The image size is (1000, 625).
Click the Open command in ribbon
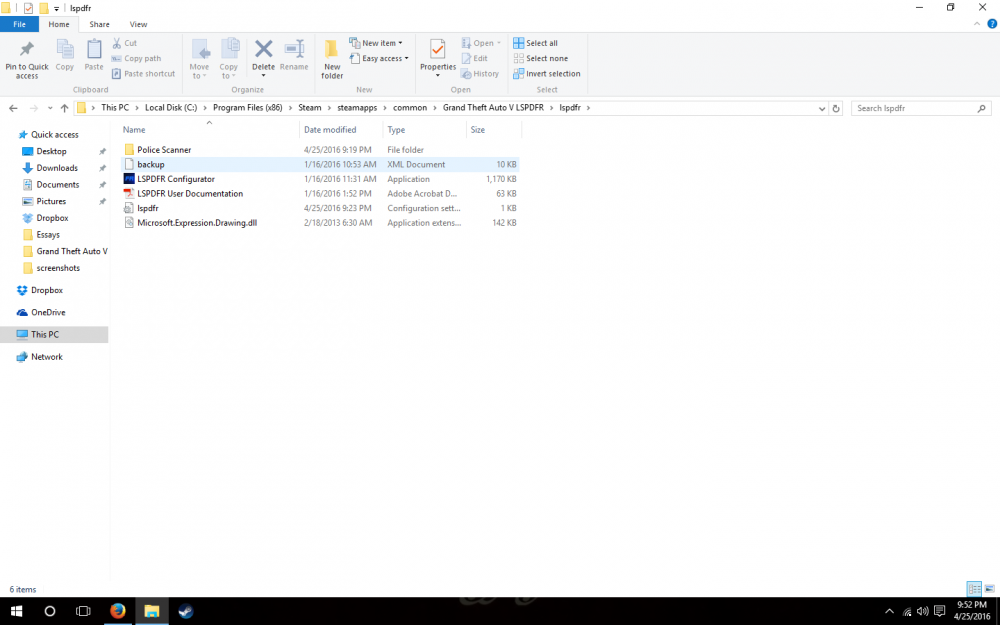pyautogui.click(x=481, y=43)
